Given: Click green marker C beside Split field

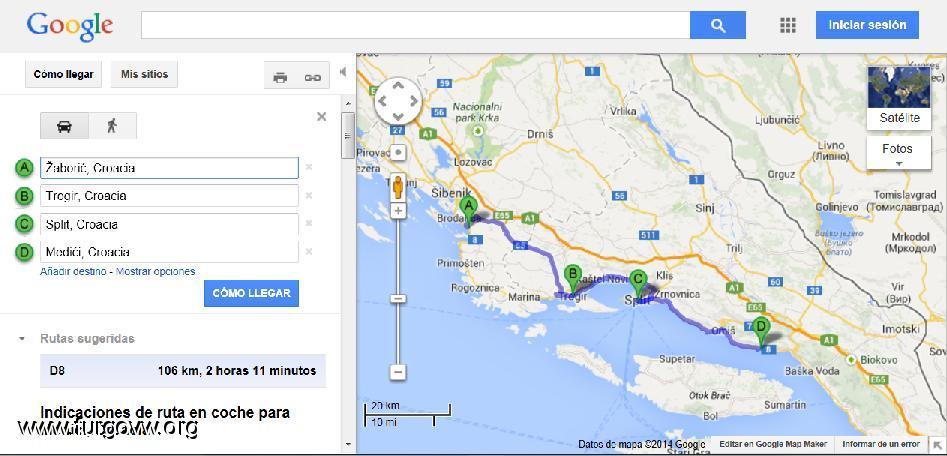Looking at the screenshot, I should pyautogui.click(x=24, y=224).
